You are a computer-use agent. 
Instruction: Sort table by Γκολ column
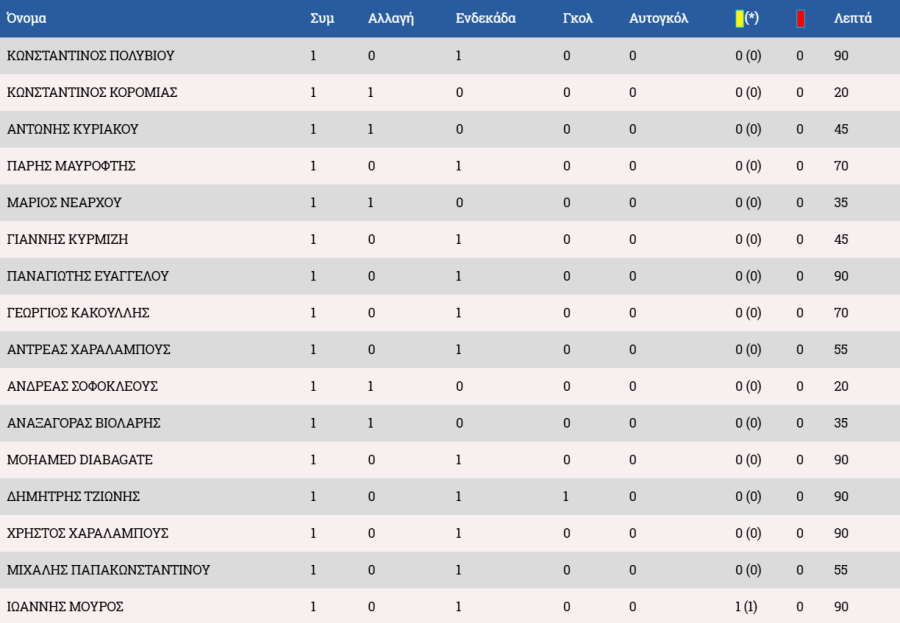pyautogui.click(x=578, y=18)
